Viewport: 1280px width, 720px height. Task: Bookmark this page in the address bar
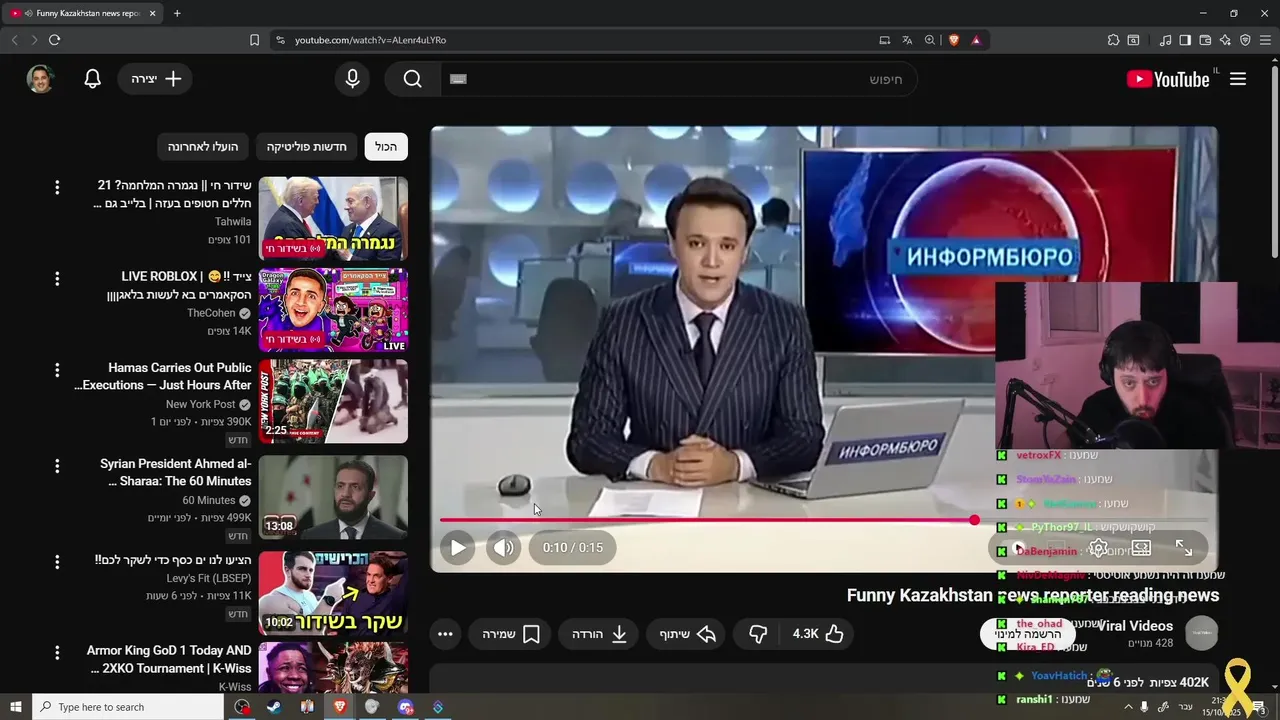254,40
